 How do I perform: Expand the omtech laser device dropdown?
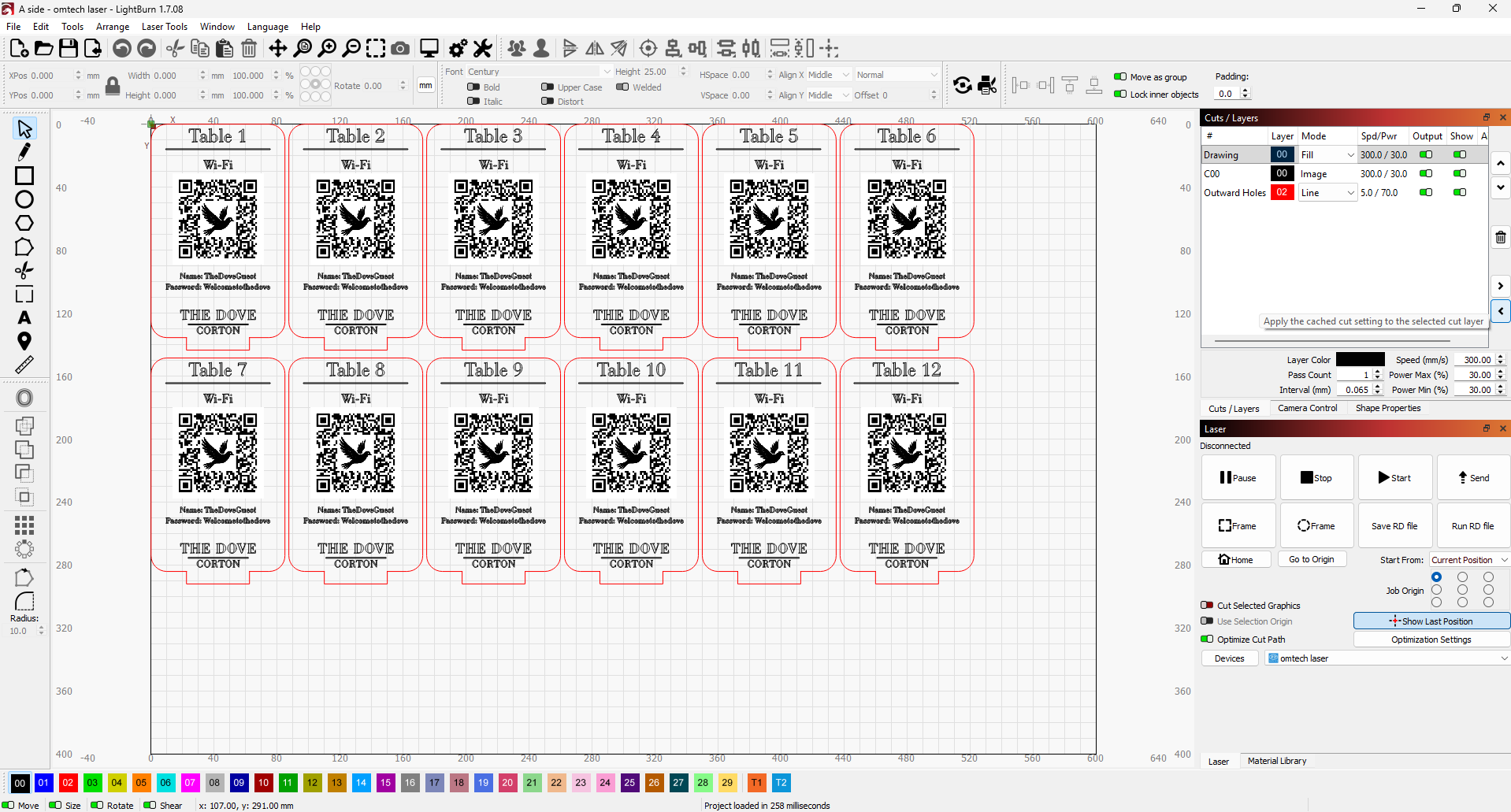(1387, 658)
